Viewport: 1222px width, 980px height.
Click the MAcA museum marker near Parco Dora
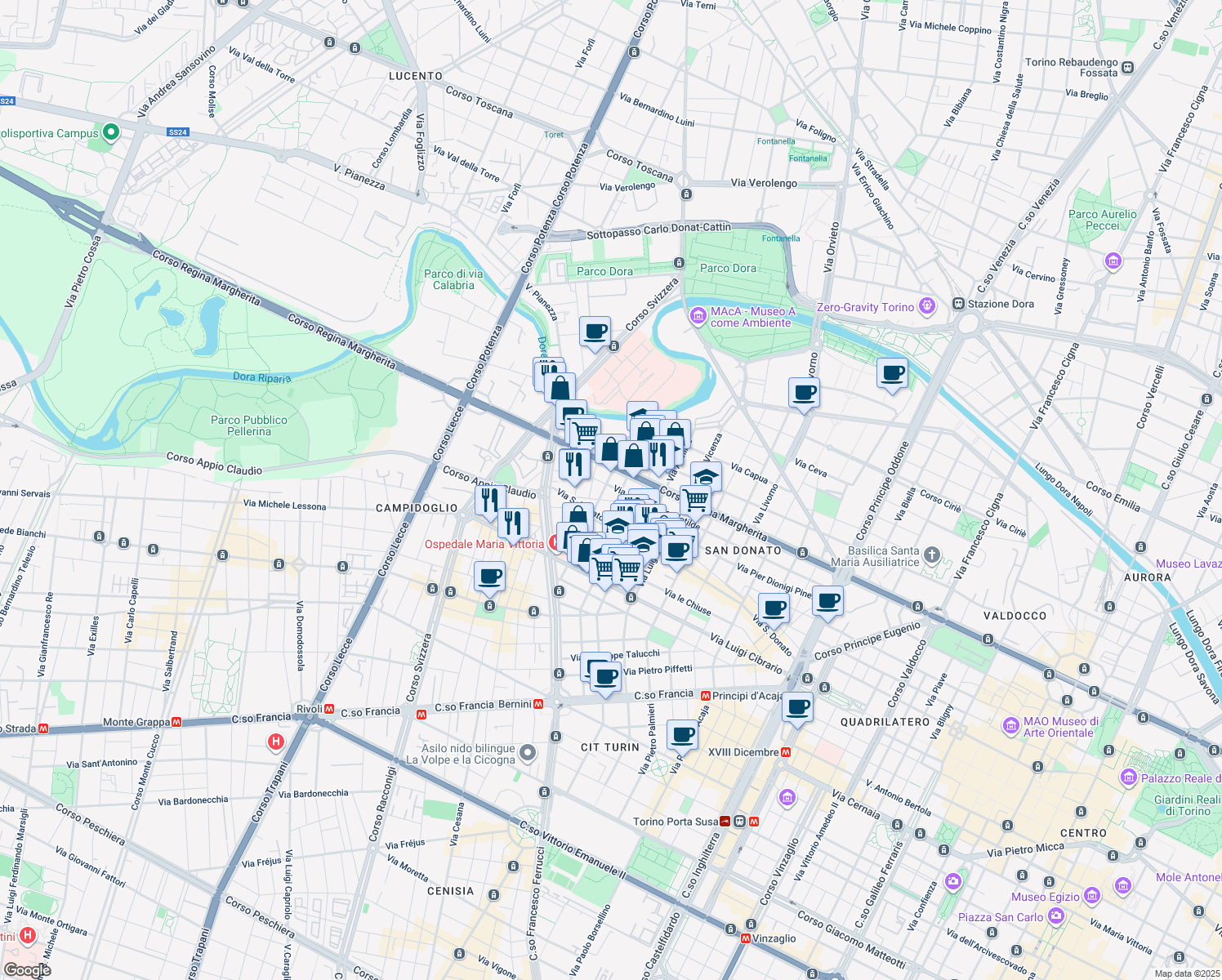[698, 313]
